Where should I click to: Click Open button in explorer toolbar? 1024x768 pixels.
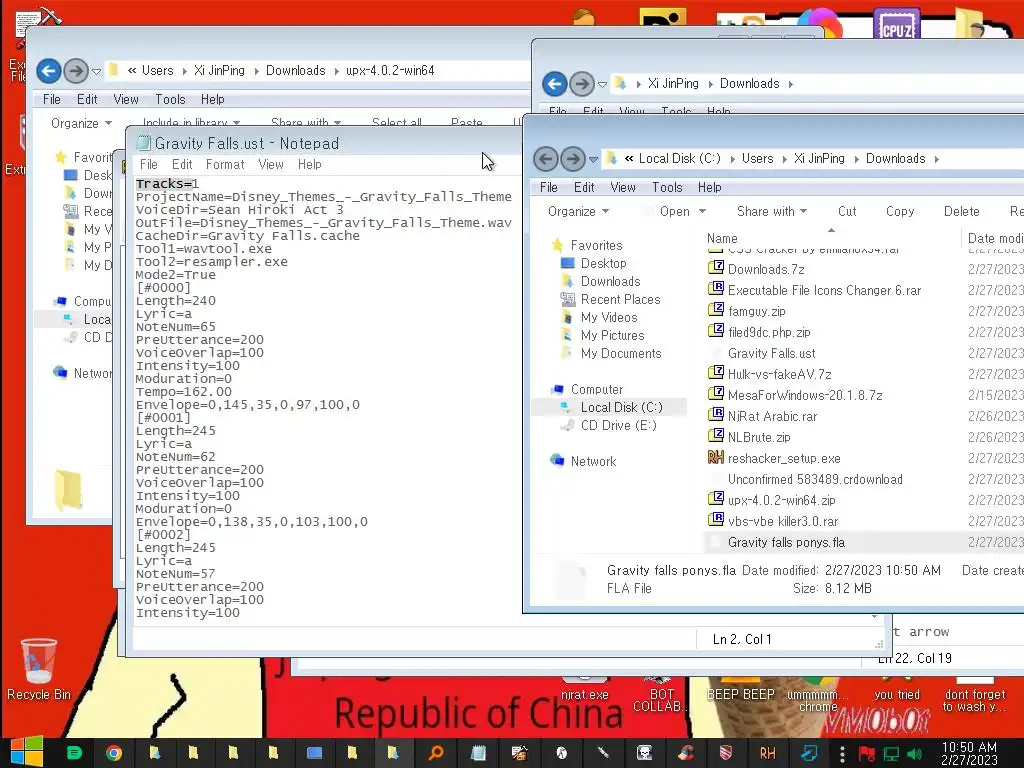pyautogui.click(x=675, y=212)
